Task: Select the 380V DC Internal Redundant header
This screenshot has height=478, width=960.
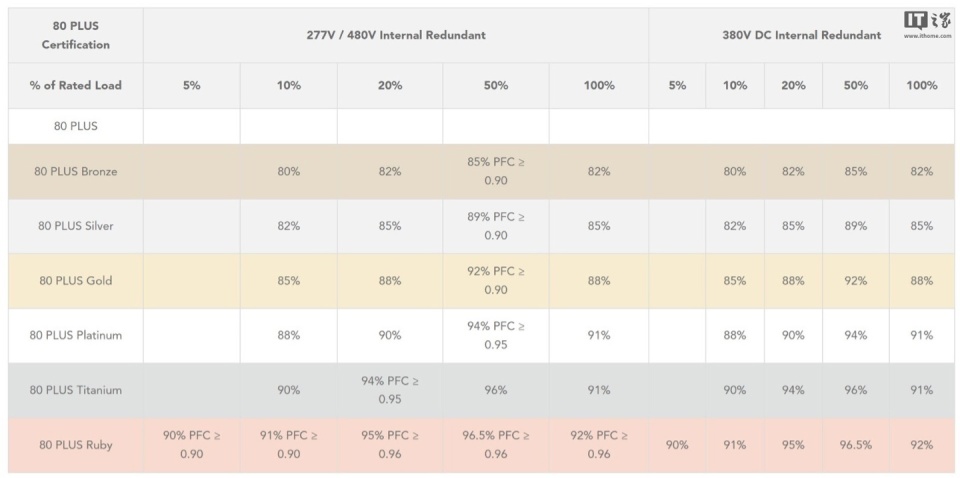Action: (x=801, y=35)
